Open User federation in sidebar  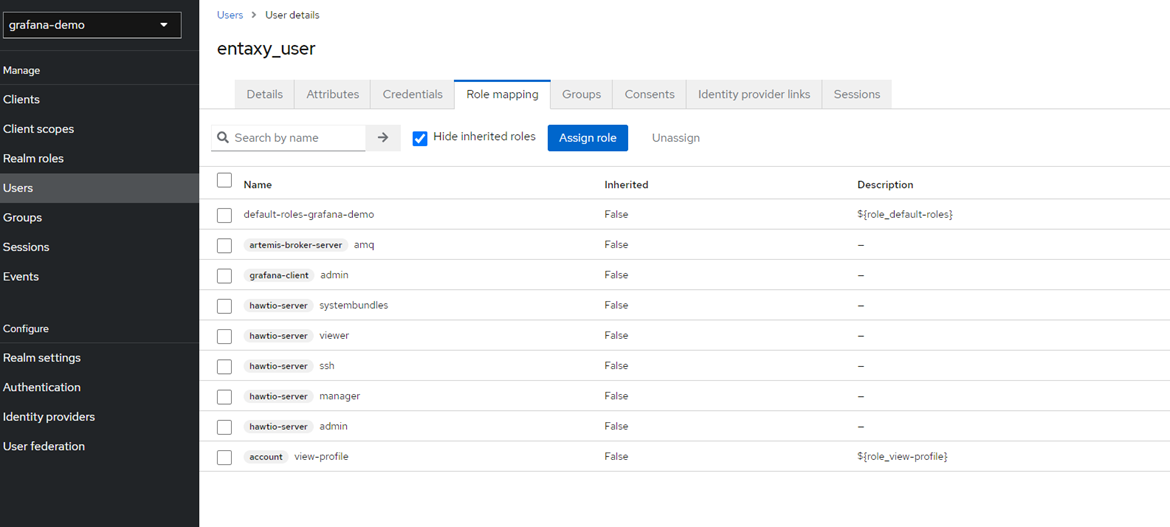(44, 446)
